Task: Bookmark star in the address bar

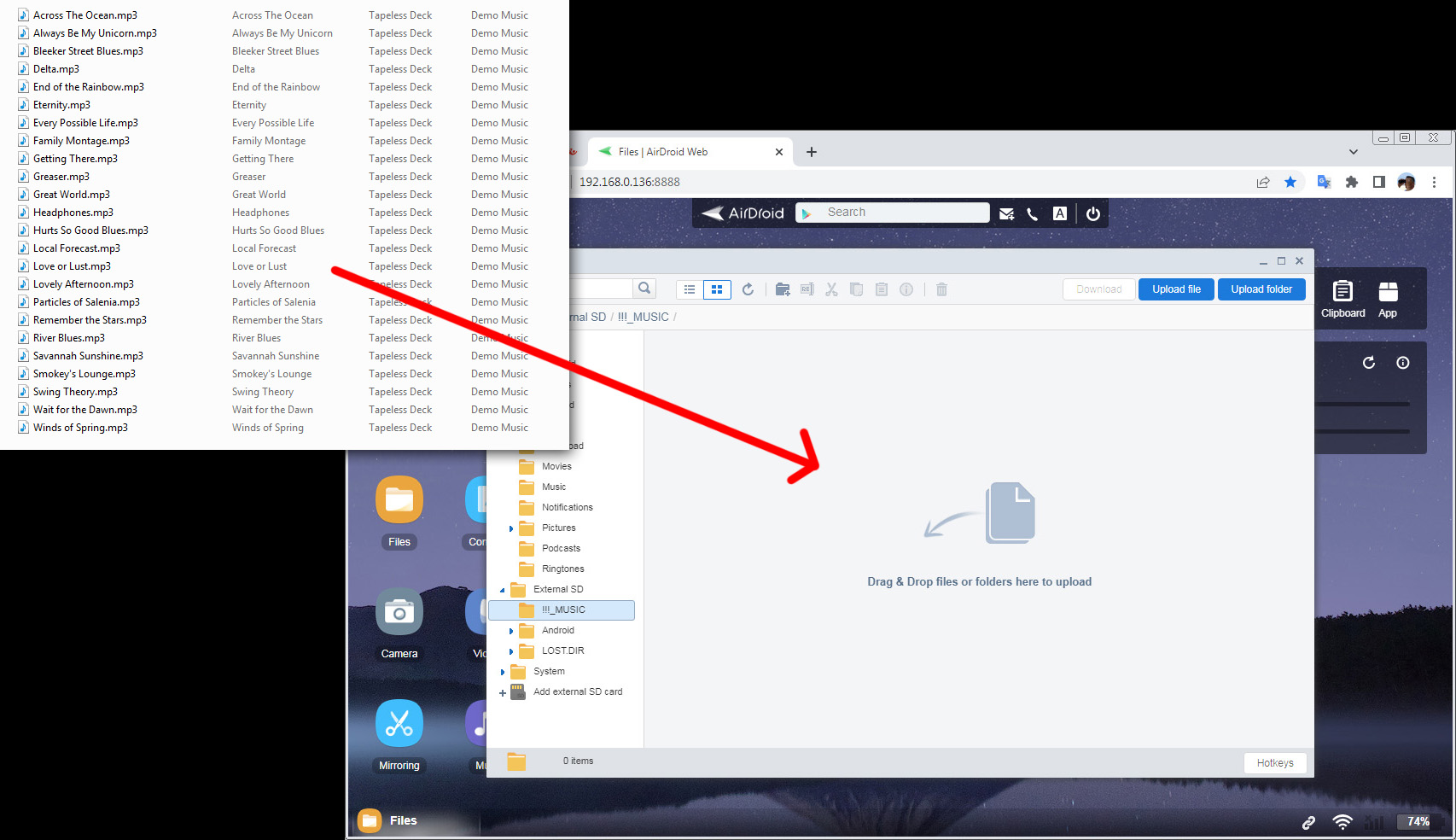Action: point(1290,182)
